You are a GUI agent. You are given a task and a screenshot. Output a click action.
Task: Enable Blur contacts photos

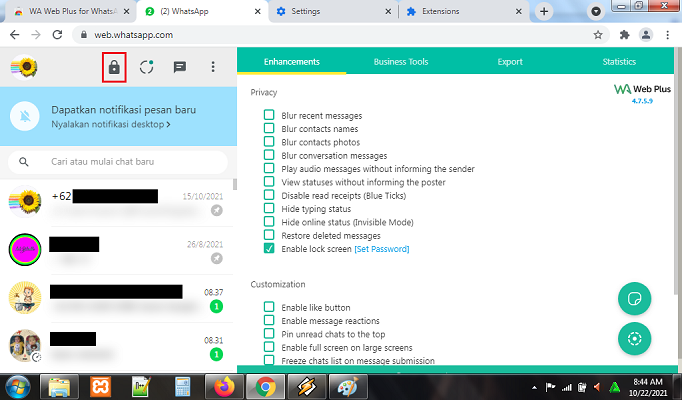(269, 141)
